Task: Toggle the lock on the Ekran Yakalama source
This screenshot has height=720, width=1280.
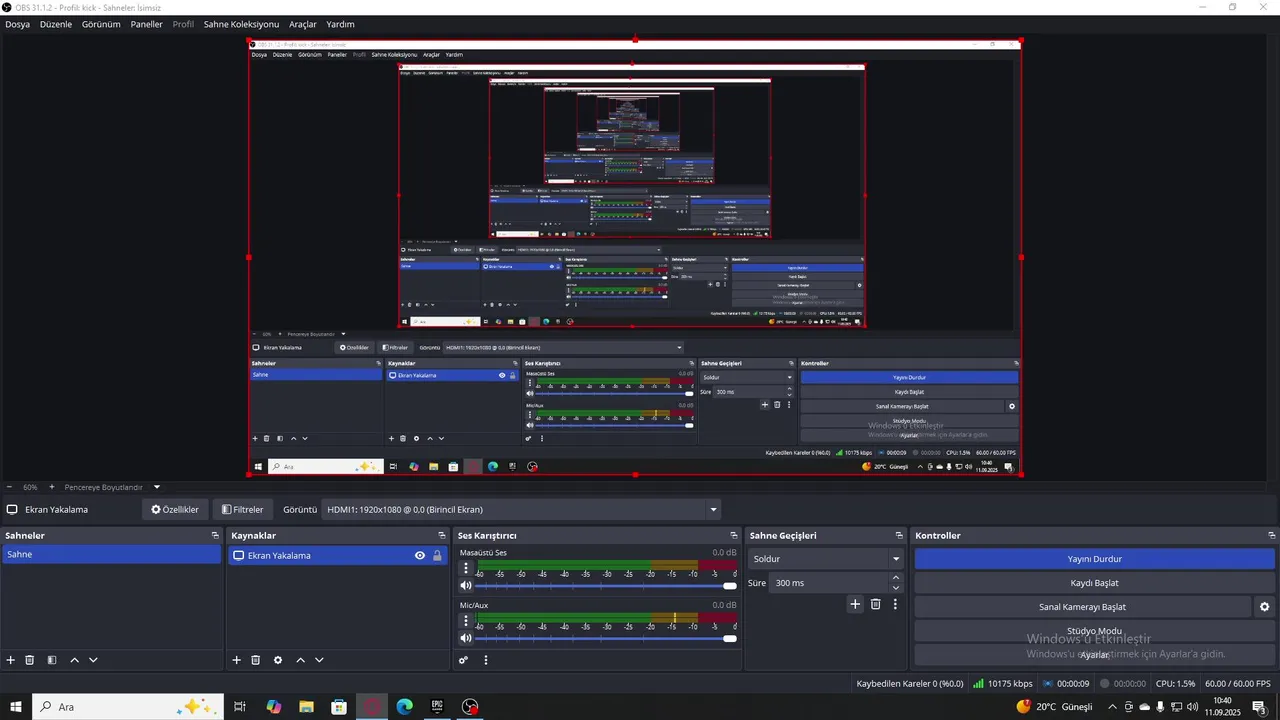Action: pyautogui.click(x=437, y=556)
